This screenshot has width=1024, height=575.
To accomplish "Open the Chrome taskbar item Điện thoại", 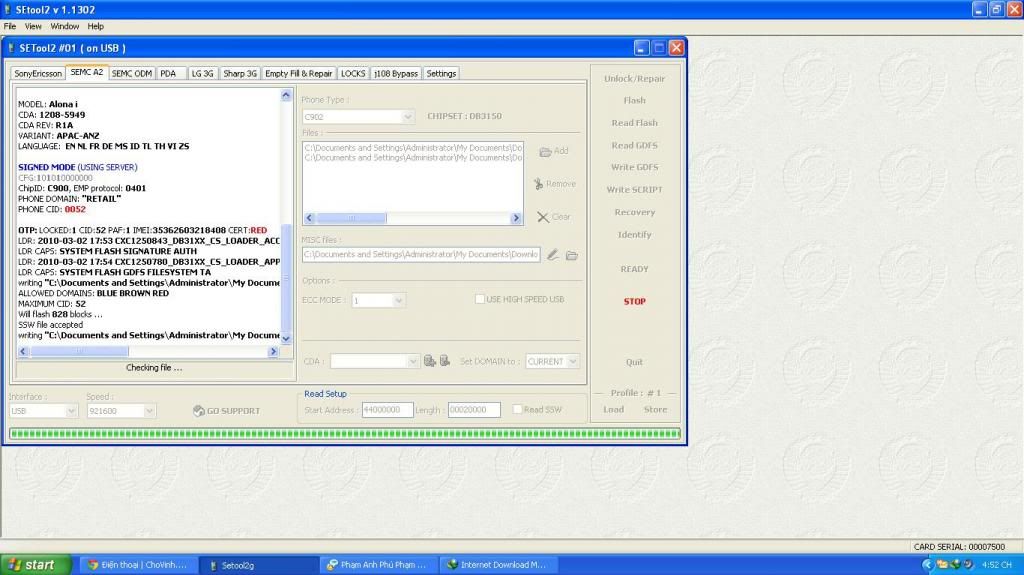I will [x=138, y=565].
